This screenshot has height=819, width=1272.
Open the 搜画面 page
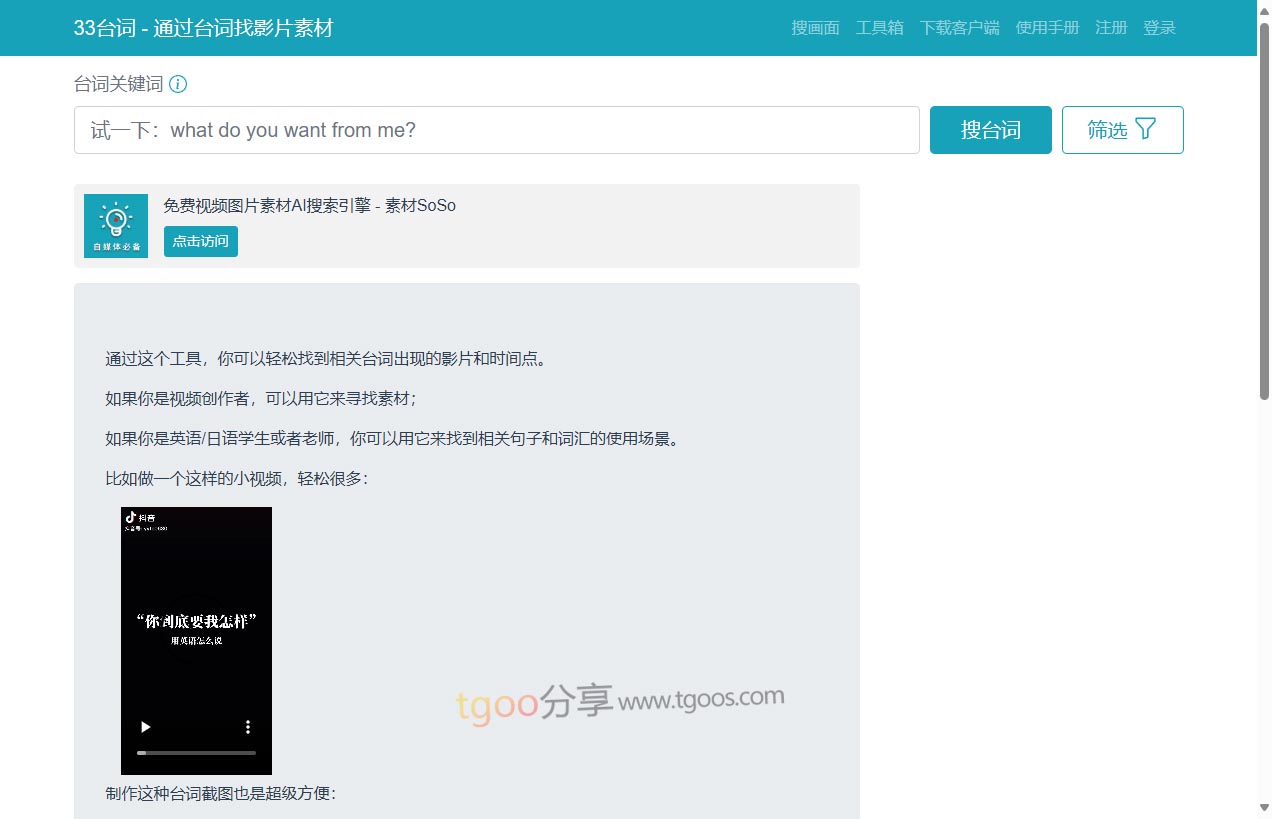point(815,28)
